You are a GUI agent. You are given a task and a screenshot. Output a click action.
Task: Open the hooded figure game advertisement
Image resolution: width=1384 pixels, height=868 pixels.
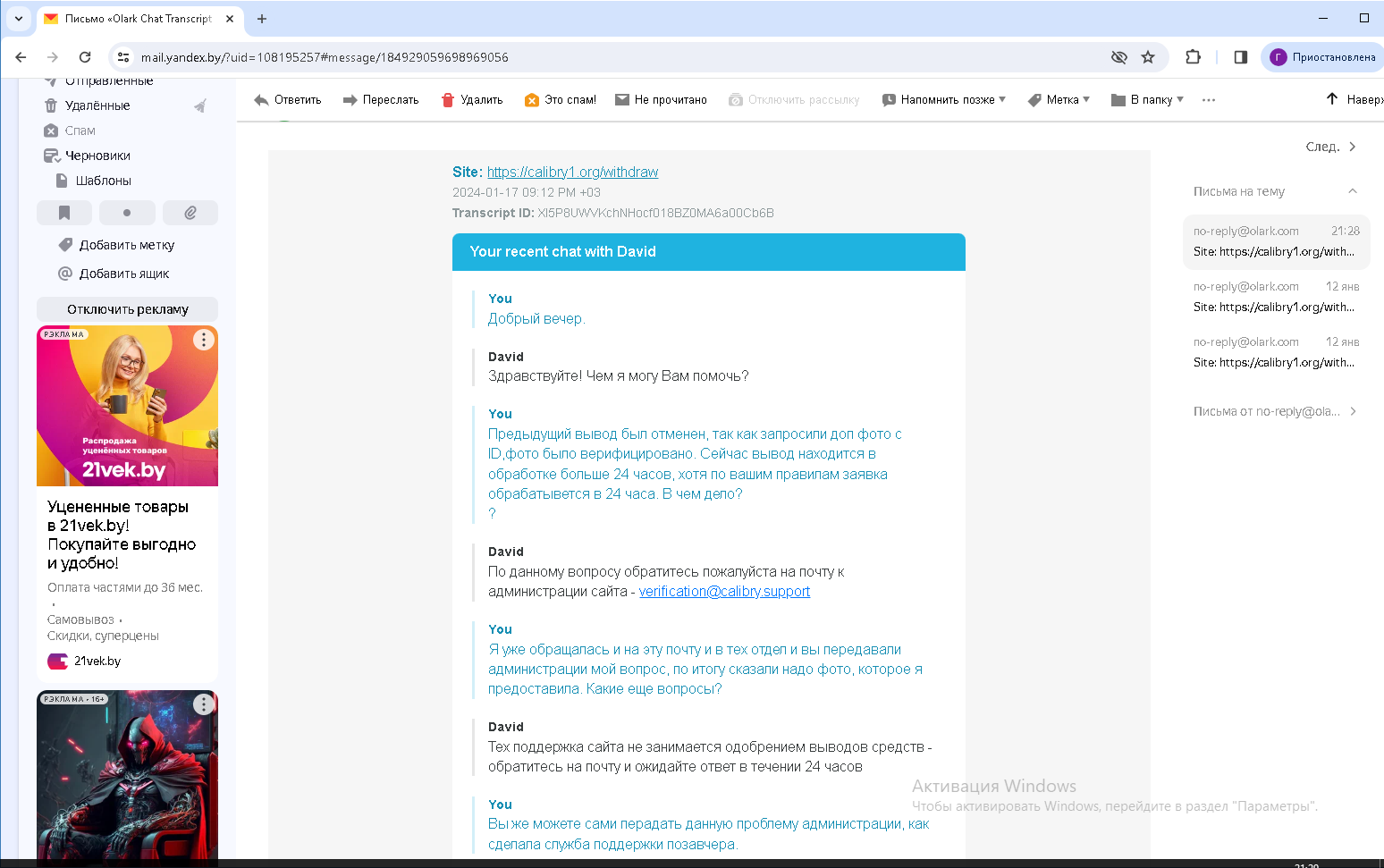tap(127, 776)
